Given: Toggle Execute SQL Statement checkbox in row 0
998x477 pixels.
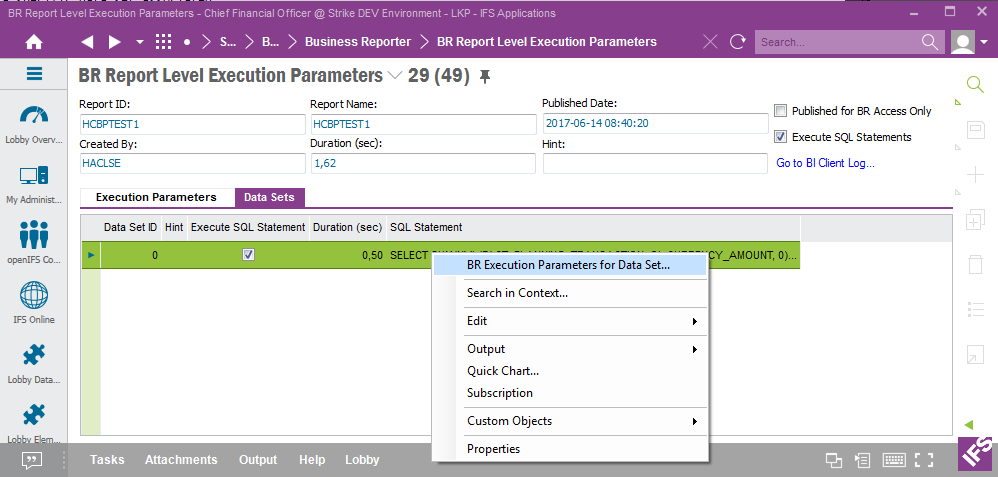Looking at the screenshot, I should pyautogui.click(x=249, y=255).
